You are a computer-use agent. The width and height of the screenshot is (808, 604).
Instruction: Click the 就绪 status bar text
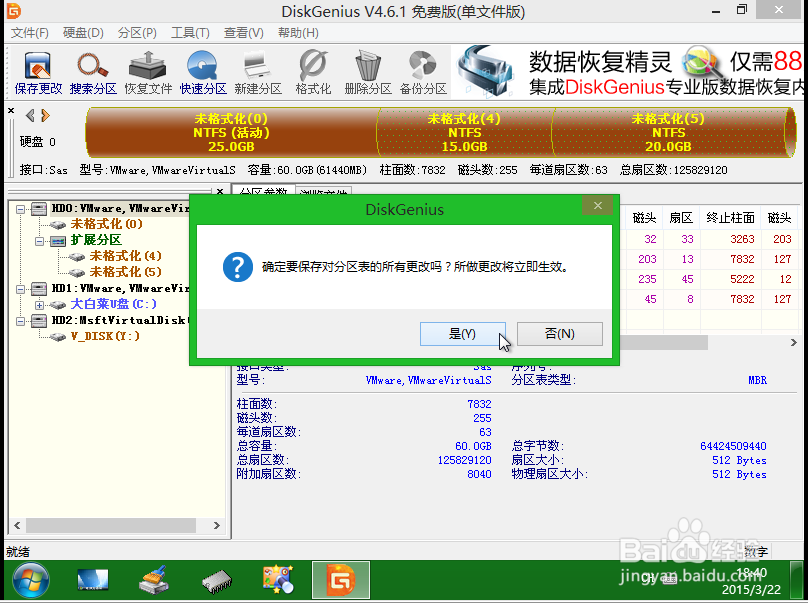point(18,552)
